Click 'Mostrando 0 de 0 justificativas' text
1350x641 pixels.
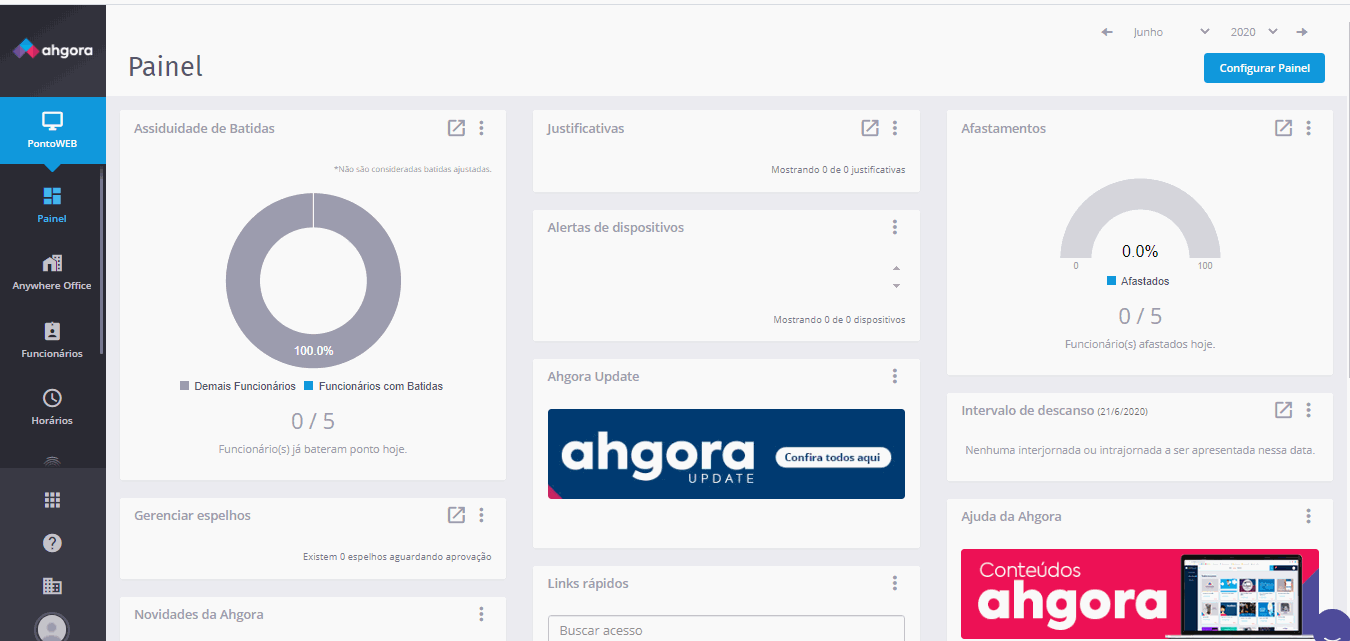[x=838, y=170]
